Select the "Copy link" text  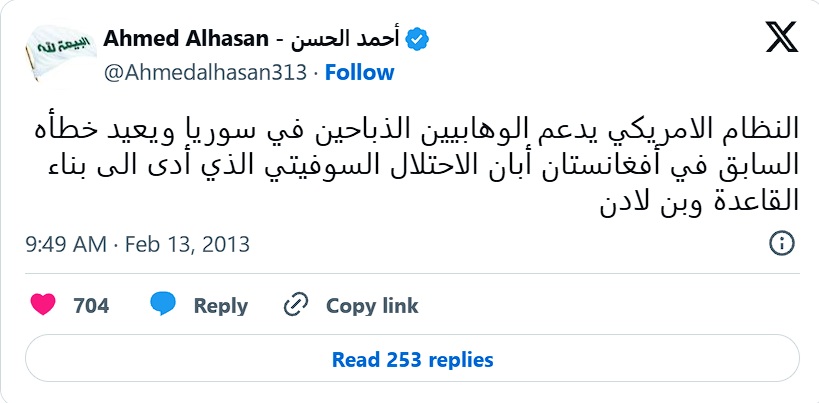point(372,305)
